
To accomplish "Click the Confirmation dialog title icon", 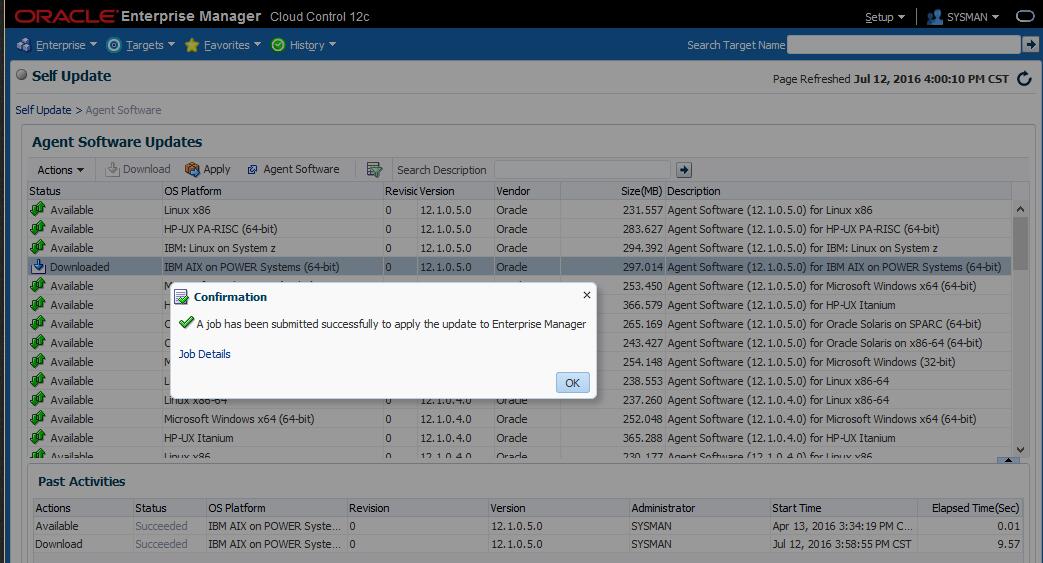I will (x=181, y=297).
